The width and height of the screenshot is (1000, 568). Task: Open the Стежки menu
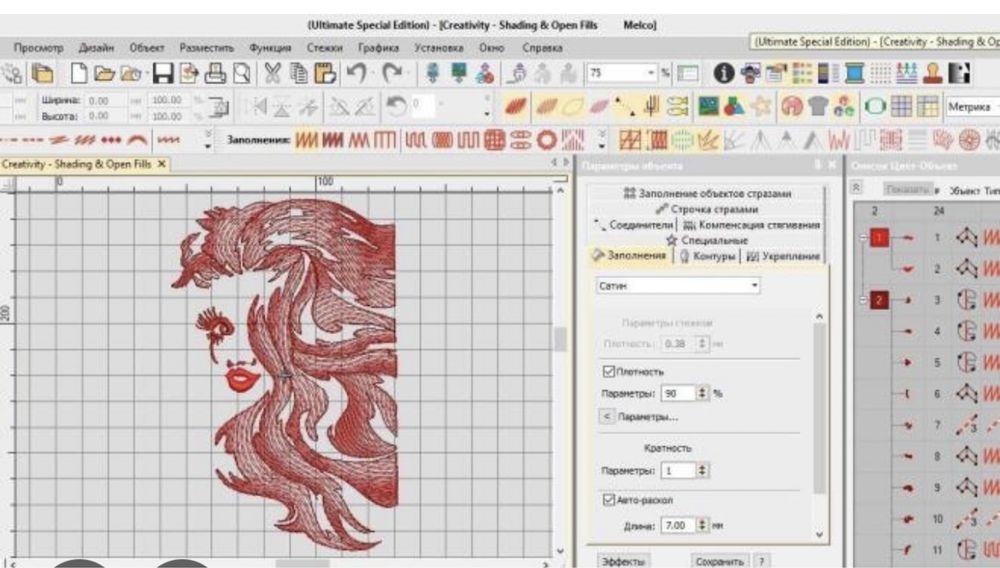(324, 48)
